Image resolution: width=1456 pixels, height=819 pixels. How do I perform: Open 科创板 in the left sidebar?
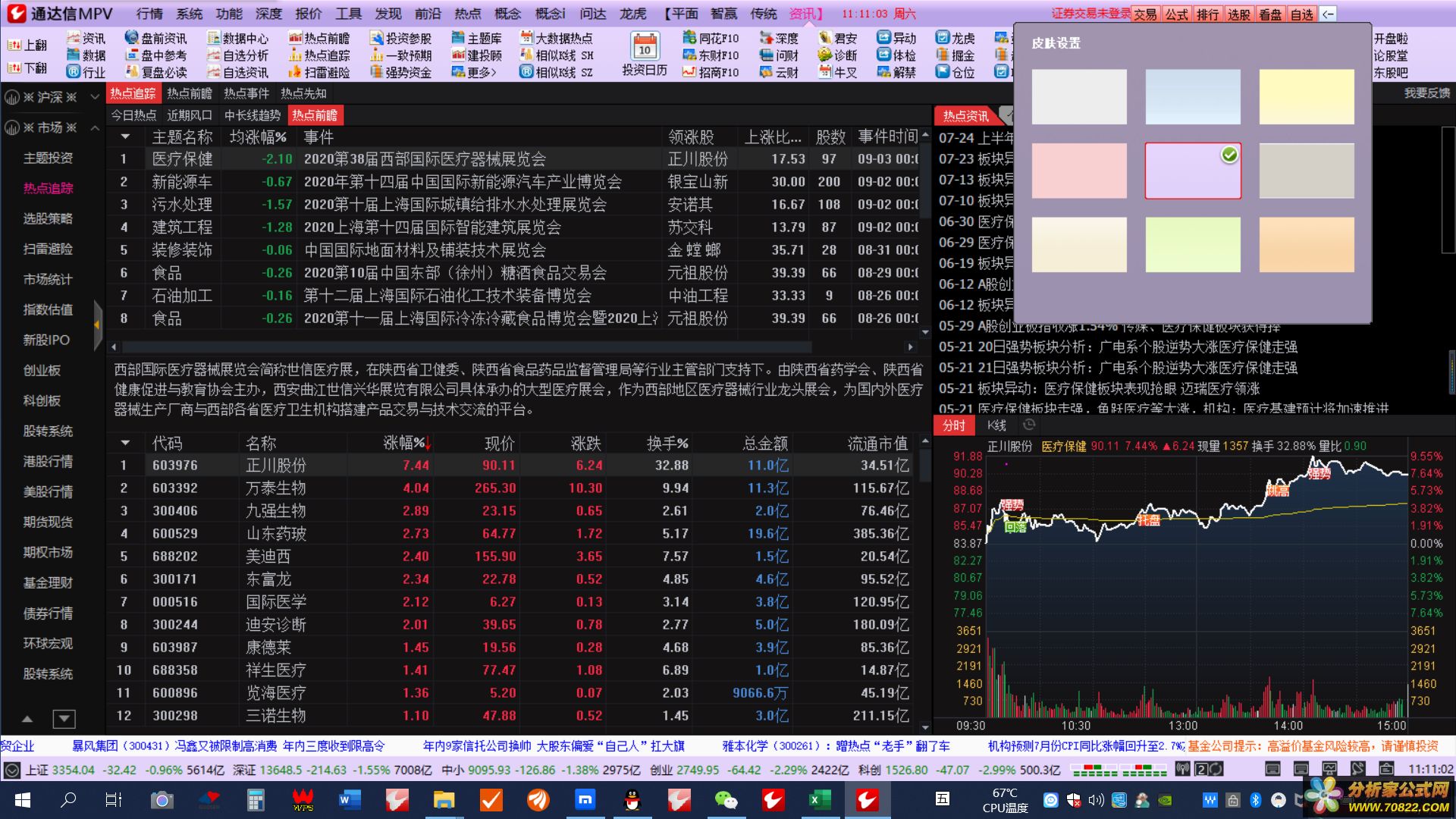pyautogui.click(x=42, y=400)
